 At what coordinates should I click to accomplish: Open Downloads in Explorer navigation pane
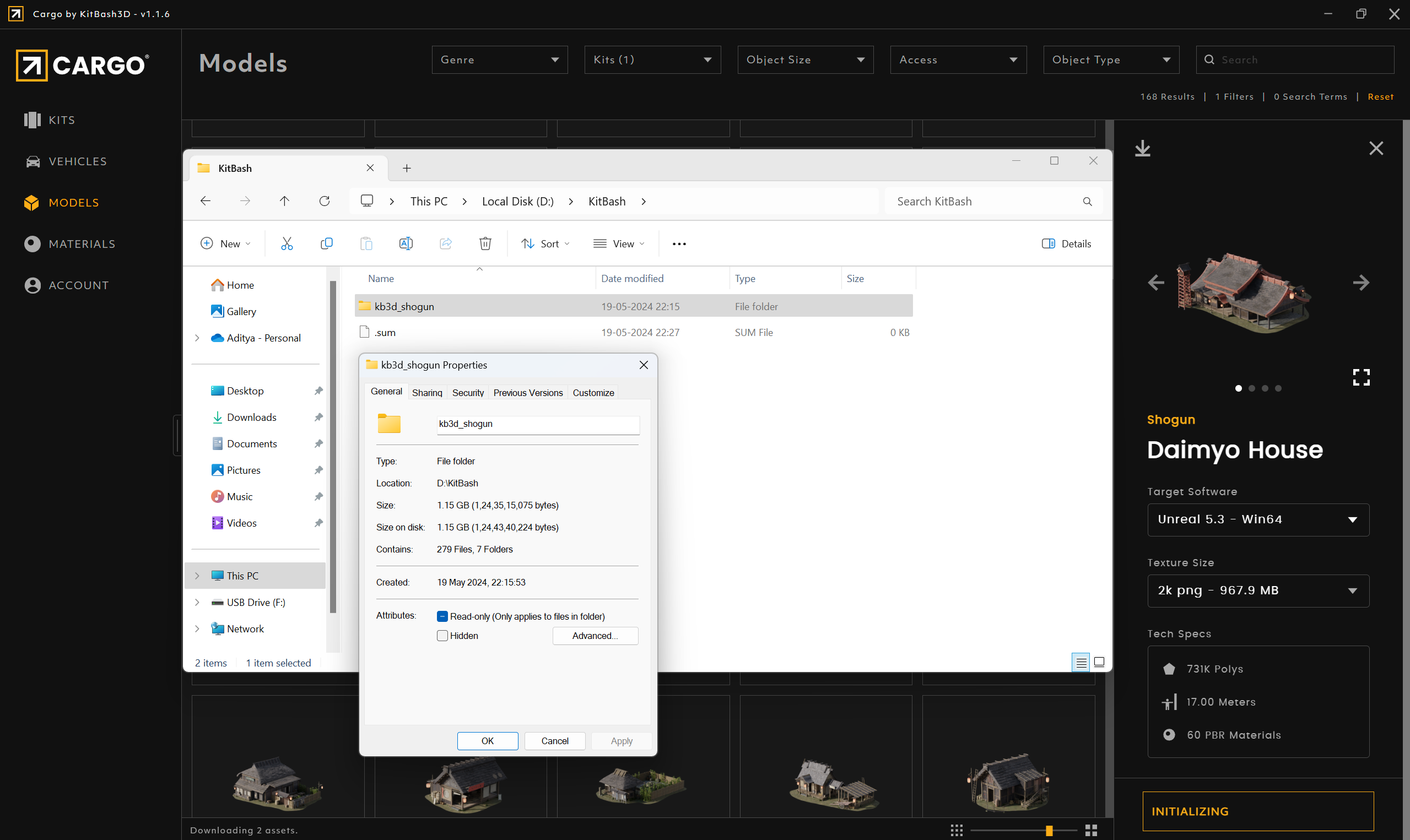click(251, 417)
